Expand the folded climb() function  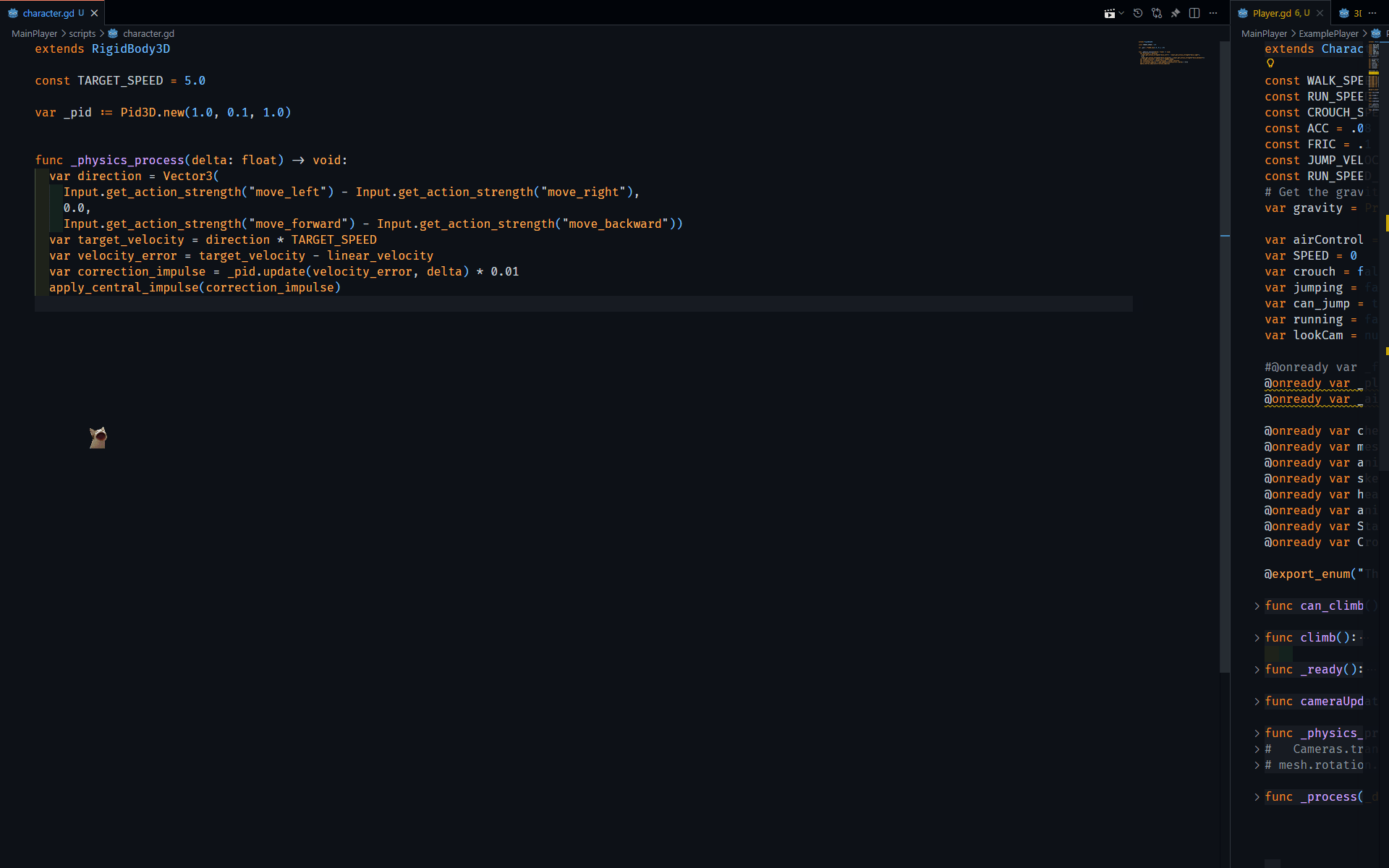coord(1257,638)
